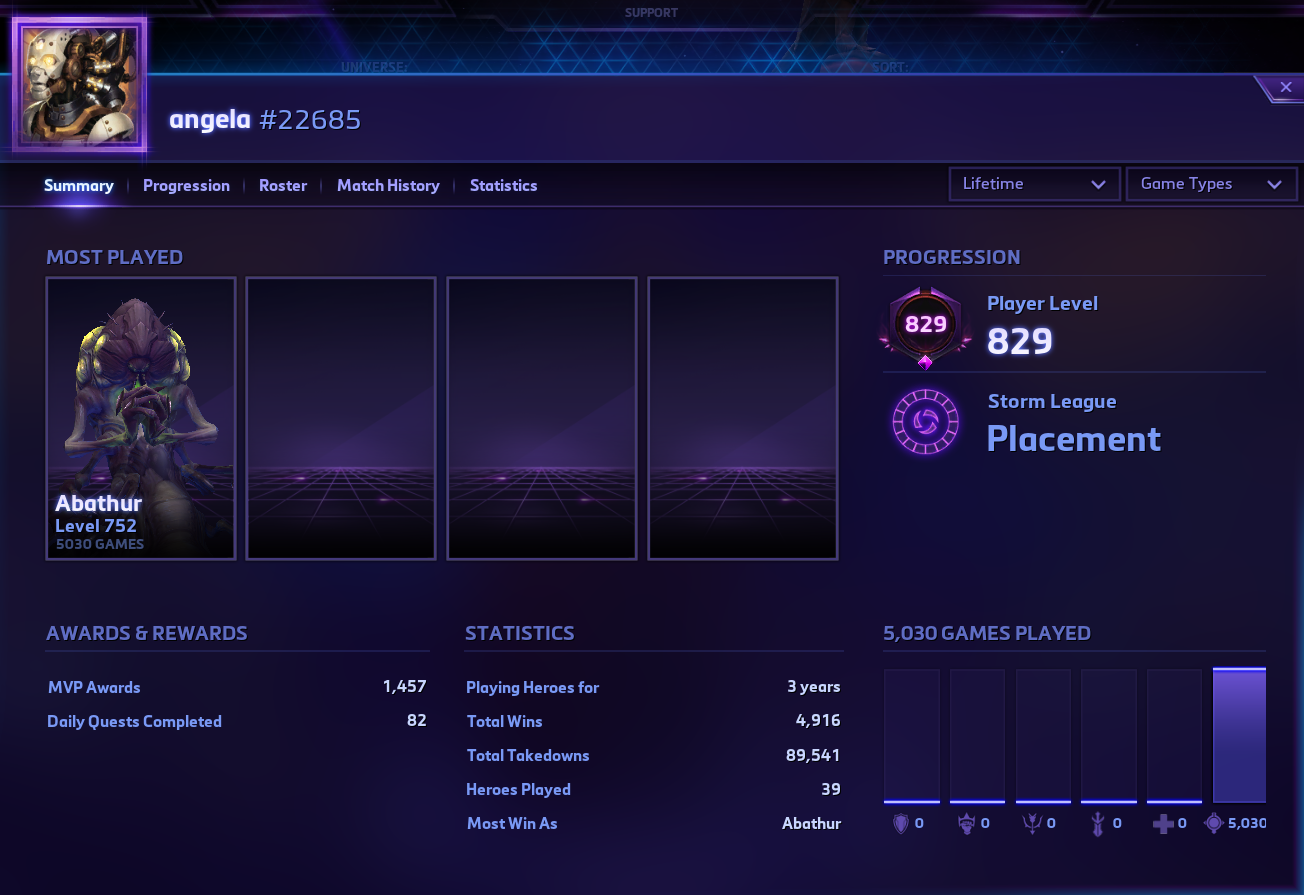This screenshot has height=895, width=1304.
Task: Click the Storm League label
Action: pyautogui.click(x=1052, y=401)
